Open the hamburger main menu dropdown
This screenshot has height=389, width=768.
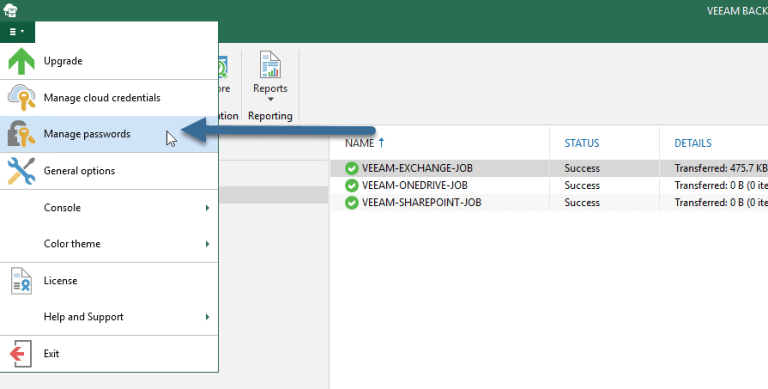click(x=17, y=32)
